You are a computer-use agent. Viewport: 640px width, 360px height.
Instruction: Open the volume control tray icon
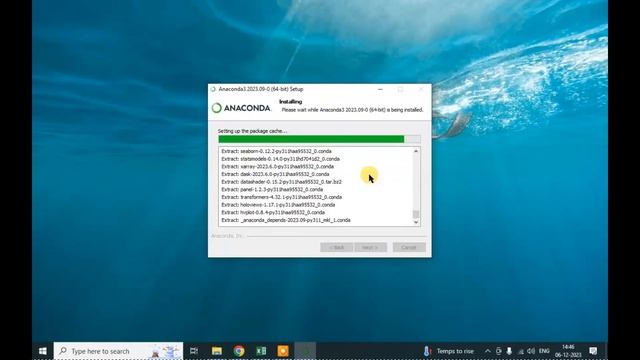tap(531, 351)
